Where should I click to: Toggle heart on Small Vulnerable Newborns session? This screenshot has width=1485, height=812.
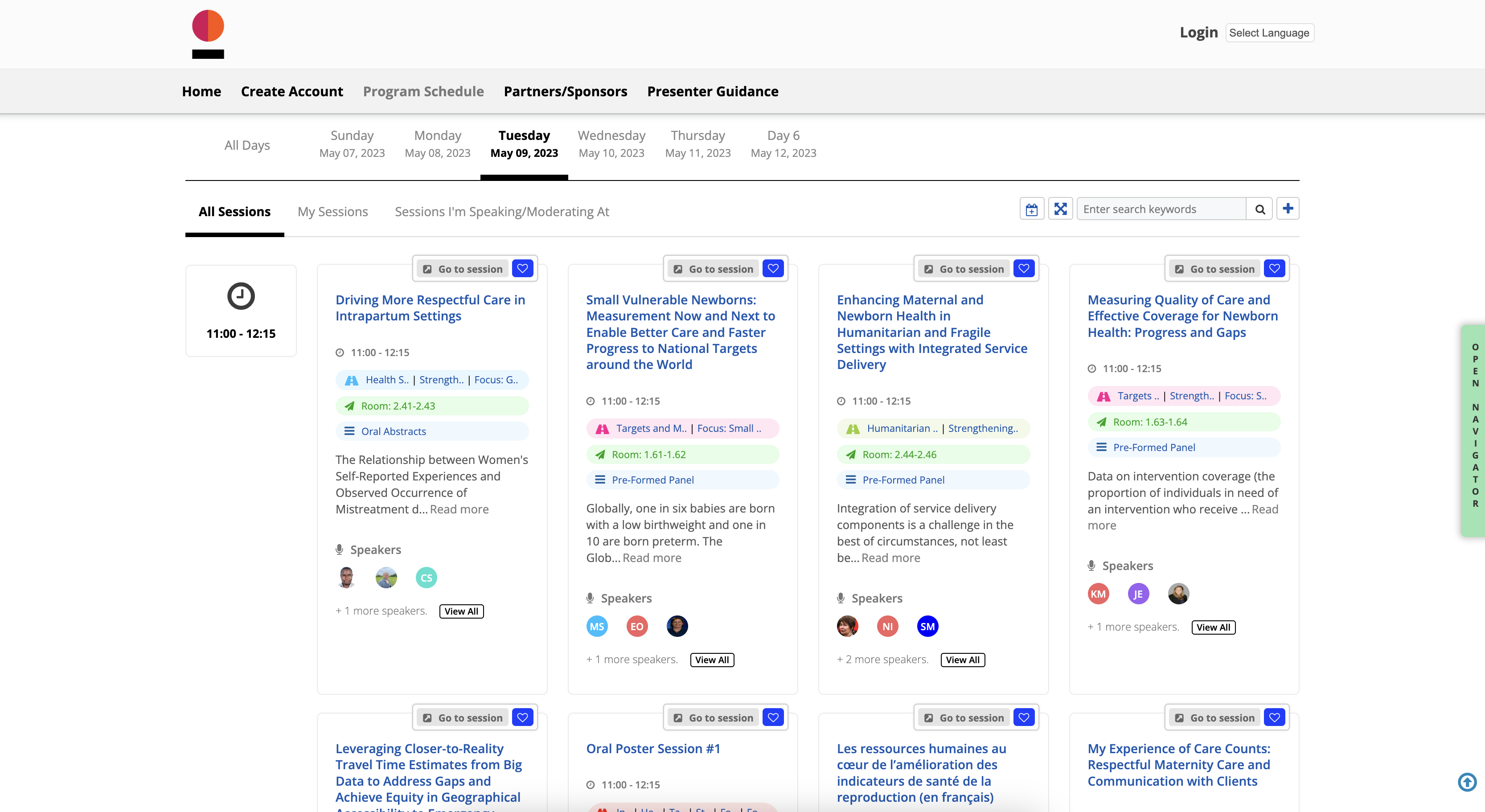[x=773, y=269]
